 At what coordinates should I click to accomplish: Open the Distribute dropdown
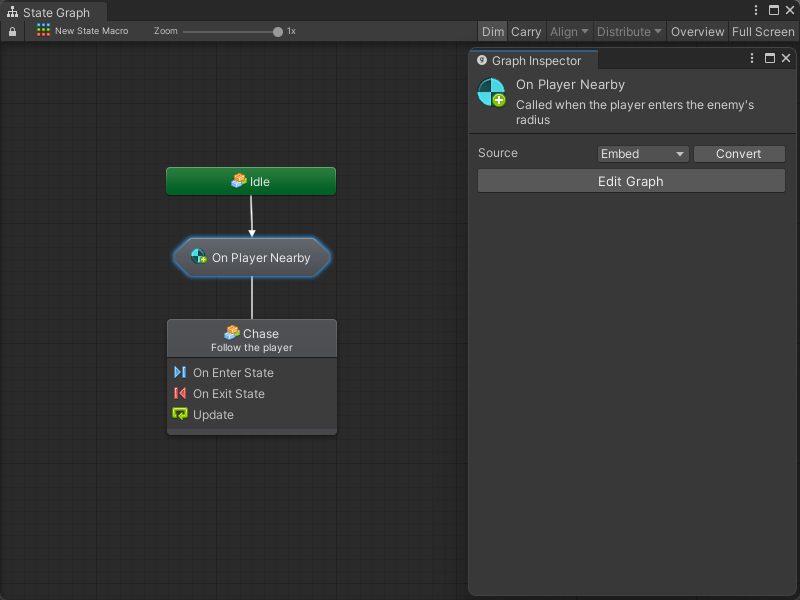click(x=629, y=32)
